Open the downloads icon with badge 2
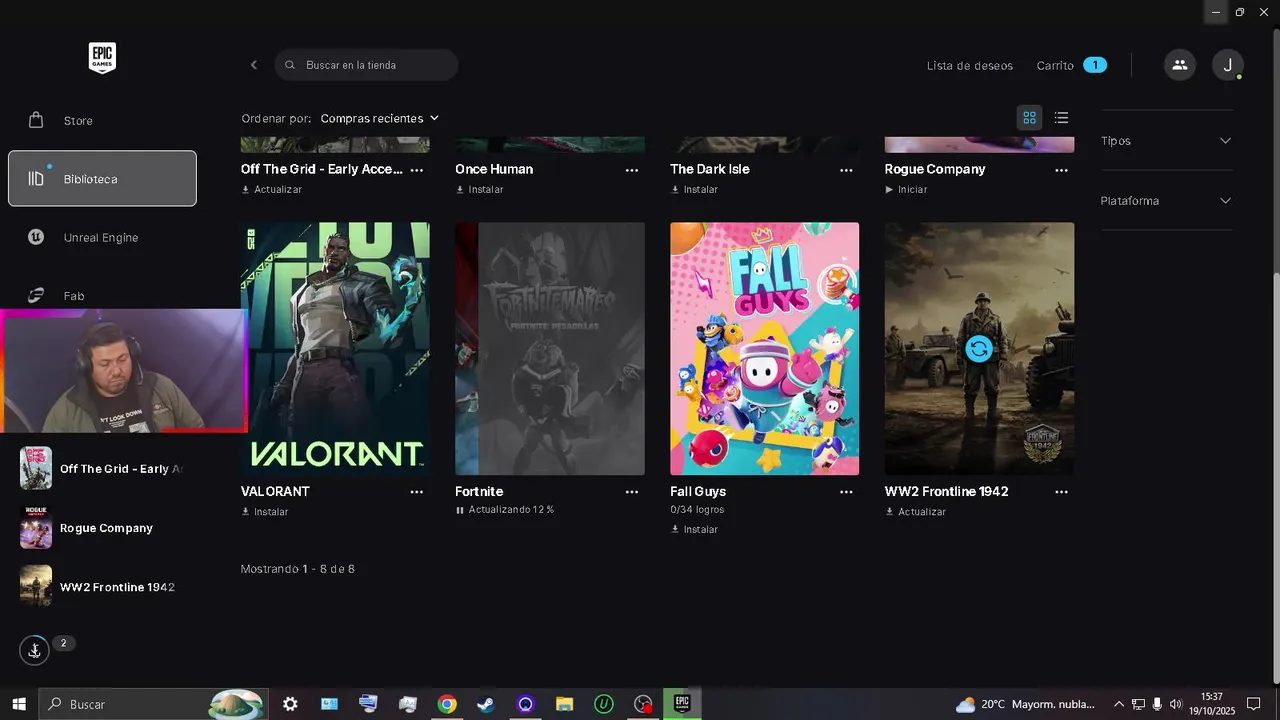The image size is (1280, 720). coord(34,650)
